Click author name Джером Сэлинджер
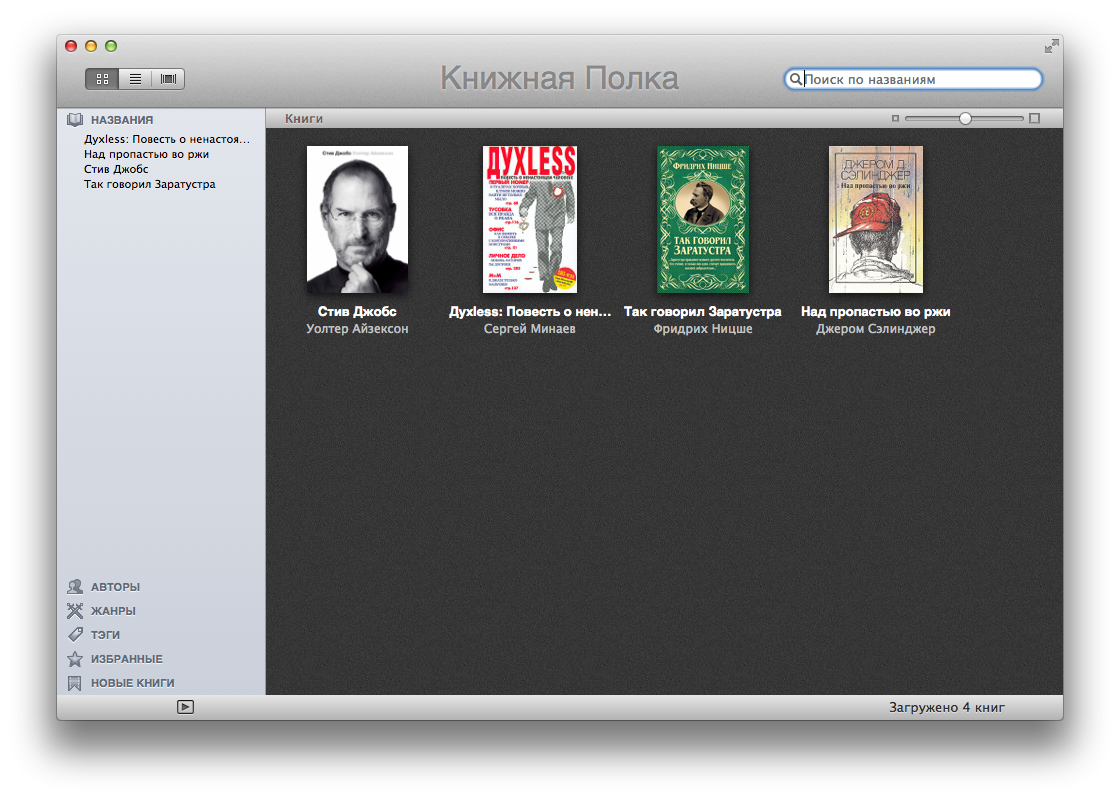This screenshot has width=1120, height=799. point(876,329)
